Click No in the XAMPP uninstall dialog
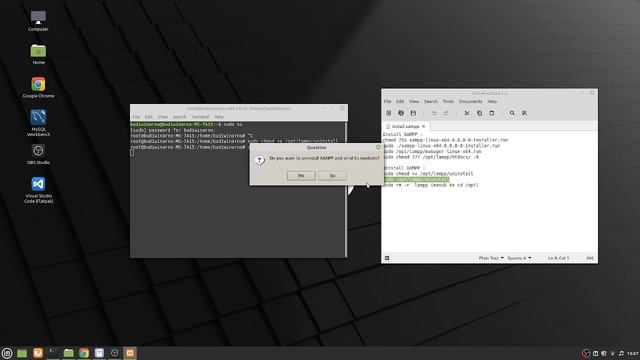The height and width of the screenshot is (360, 640). coord(332,176)
